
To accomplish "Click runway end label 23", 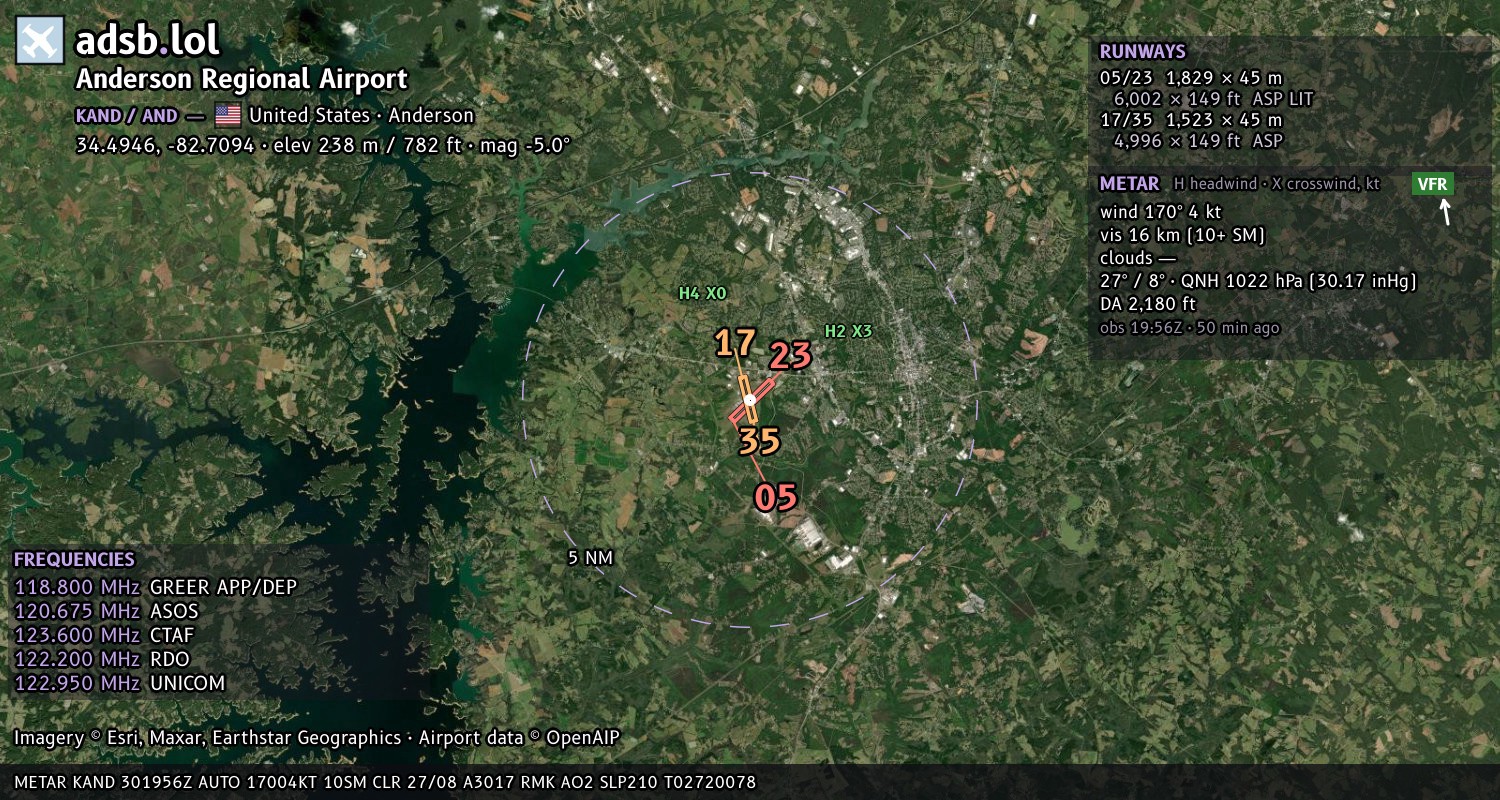I will [790, 356].
